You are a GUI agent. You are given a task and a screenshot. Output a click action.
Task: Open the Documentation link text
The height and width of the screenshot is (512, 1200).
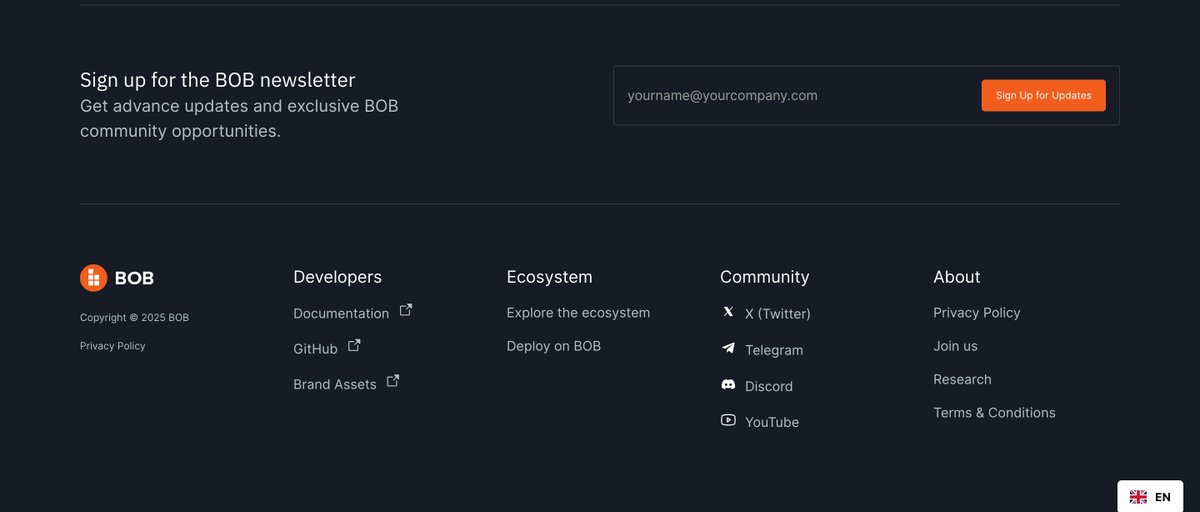pos(341,314)
